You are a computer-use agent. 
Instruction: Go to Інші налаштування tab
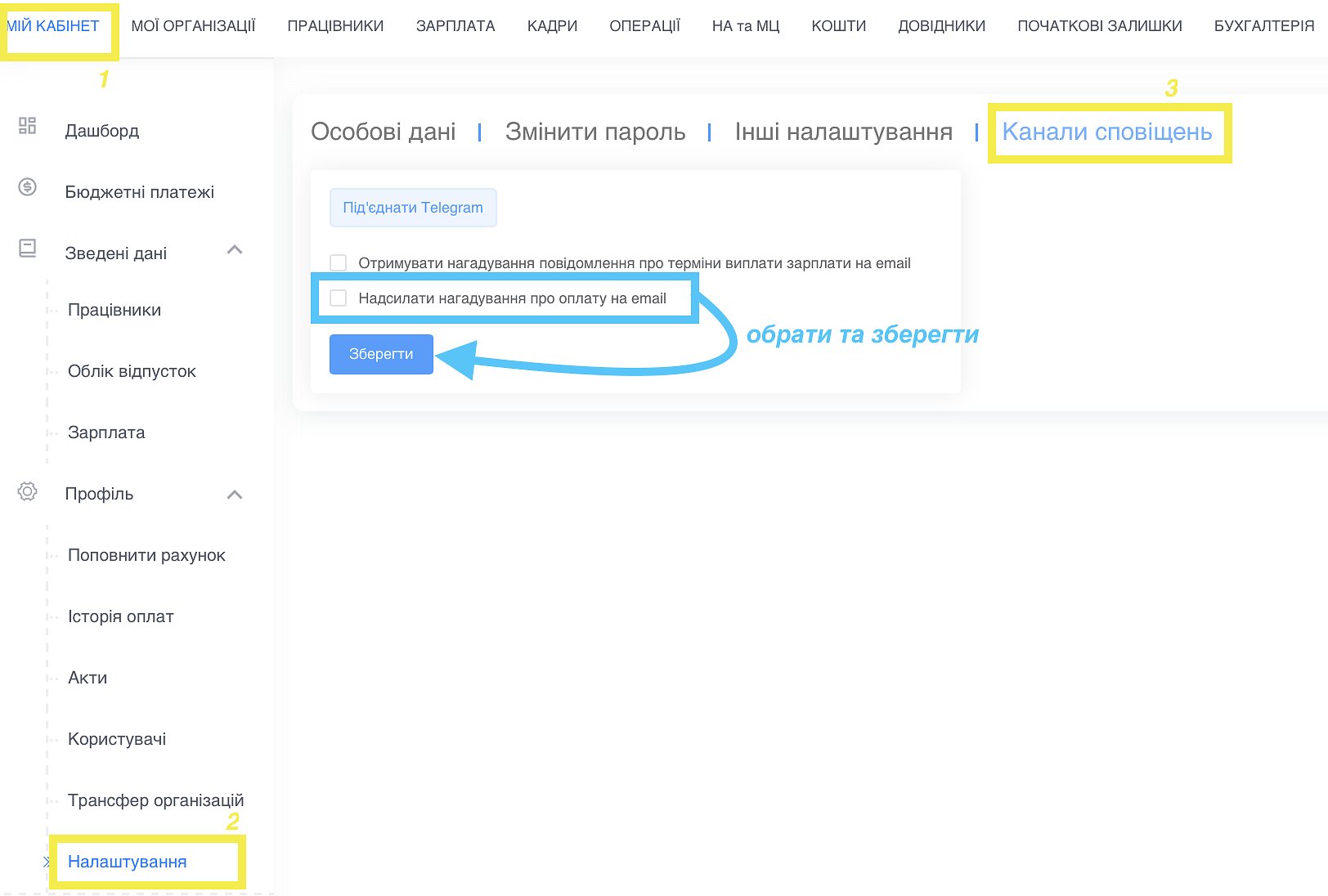coord(843,132)
